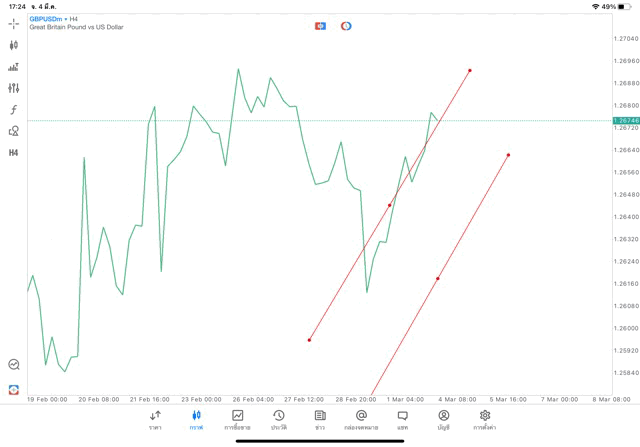Screen dimensions: 640x447
Task: Open the news (ข่าว) tab
Action: coord(320,419)
